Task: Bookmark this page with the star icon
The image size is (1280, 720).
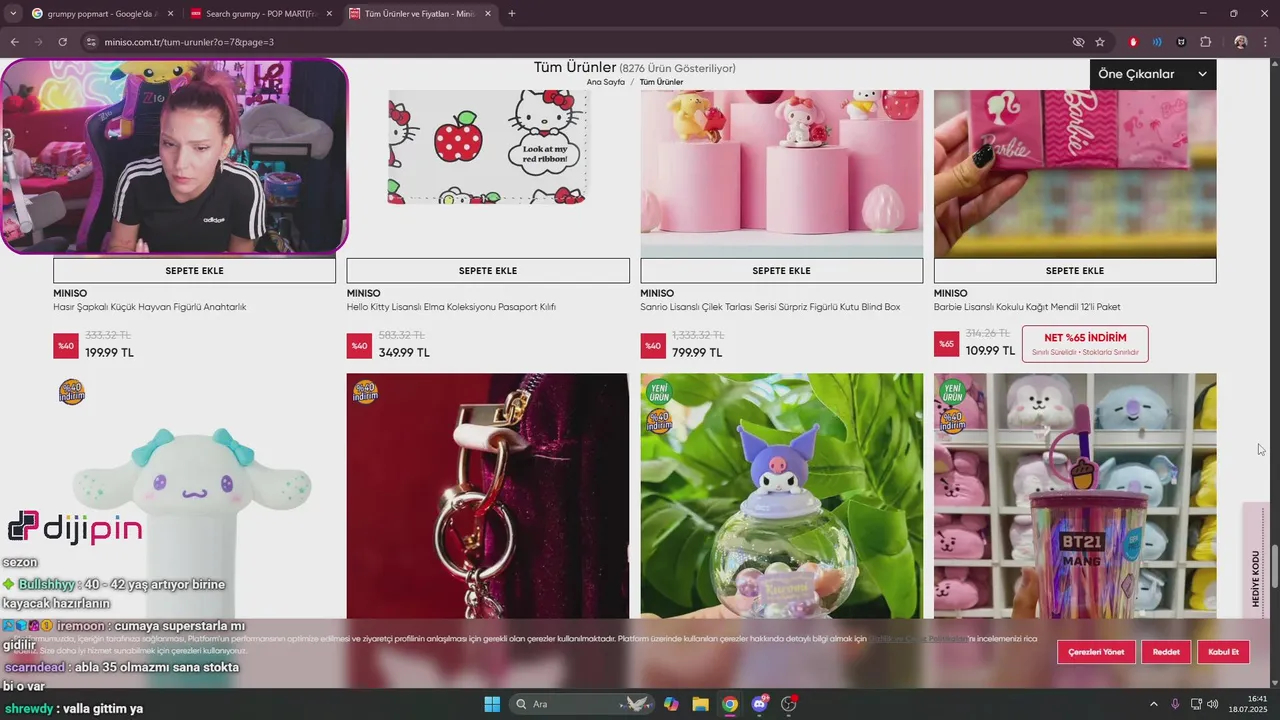Action: (x=1100, y=42)
